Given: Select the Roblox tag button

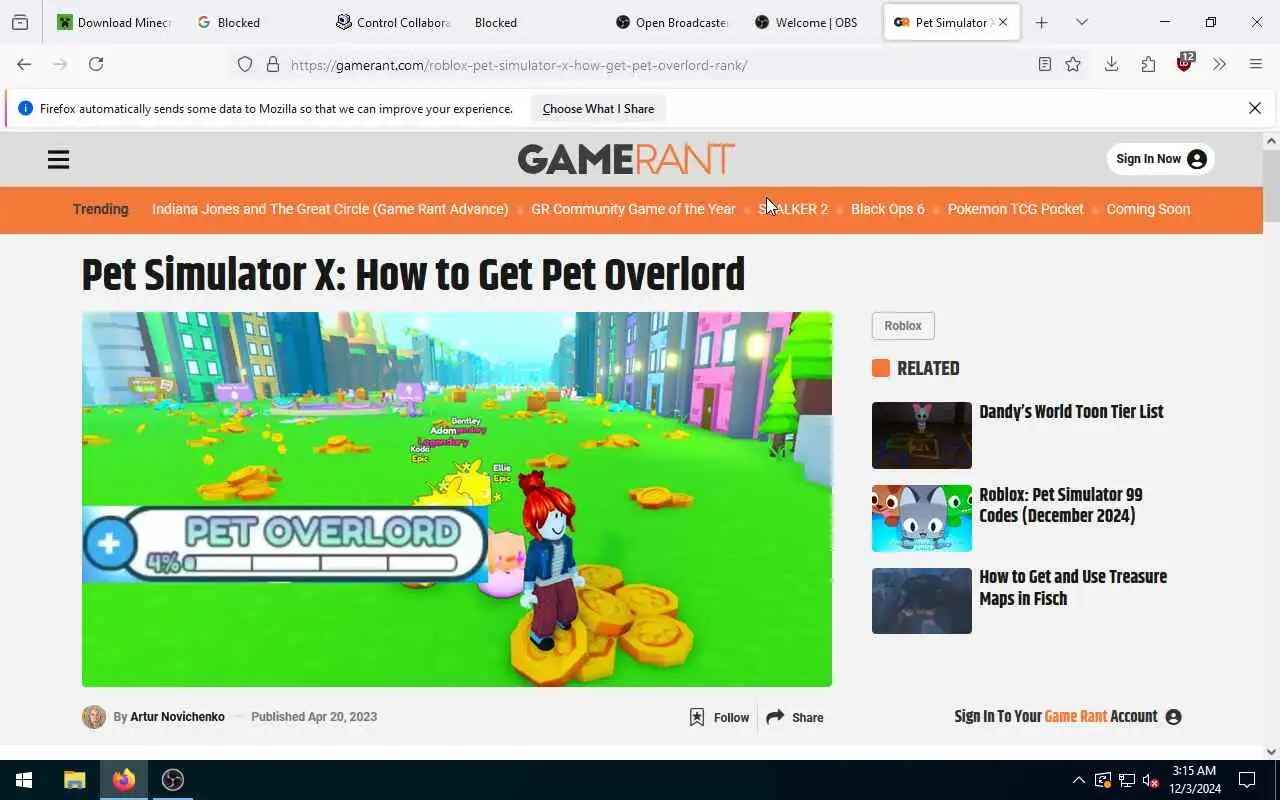Looking at the screenshot, I should 903,326.
